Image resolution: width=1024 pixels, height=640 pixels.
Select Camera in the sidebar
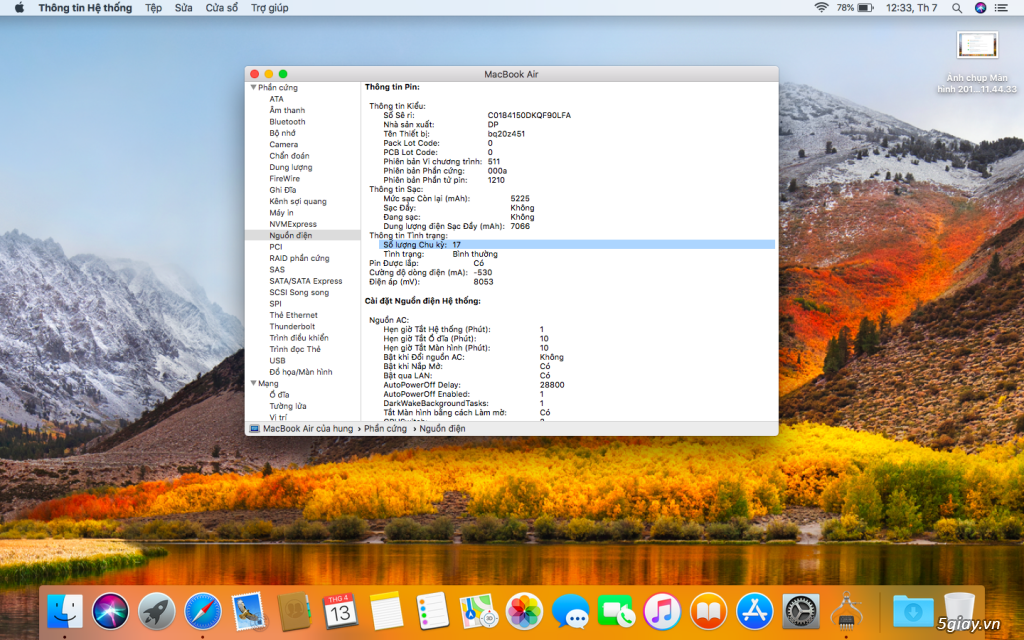[x=283, y=144]
